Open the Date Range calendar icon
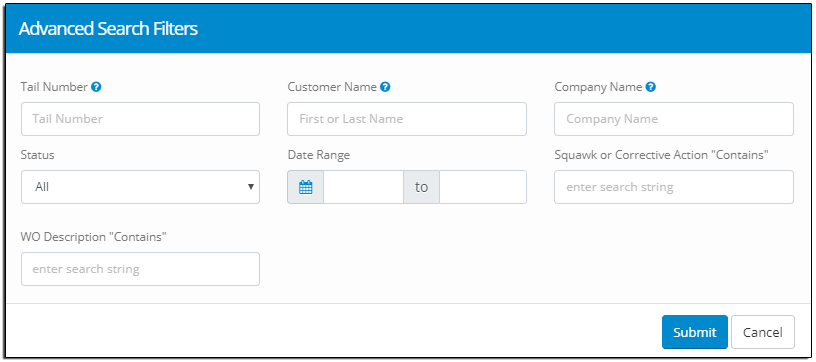Image resolution: width=816 pixels, height=362 pixels. coord(305,187)
